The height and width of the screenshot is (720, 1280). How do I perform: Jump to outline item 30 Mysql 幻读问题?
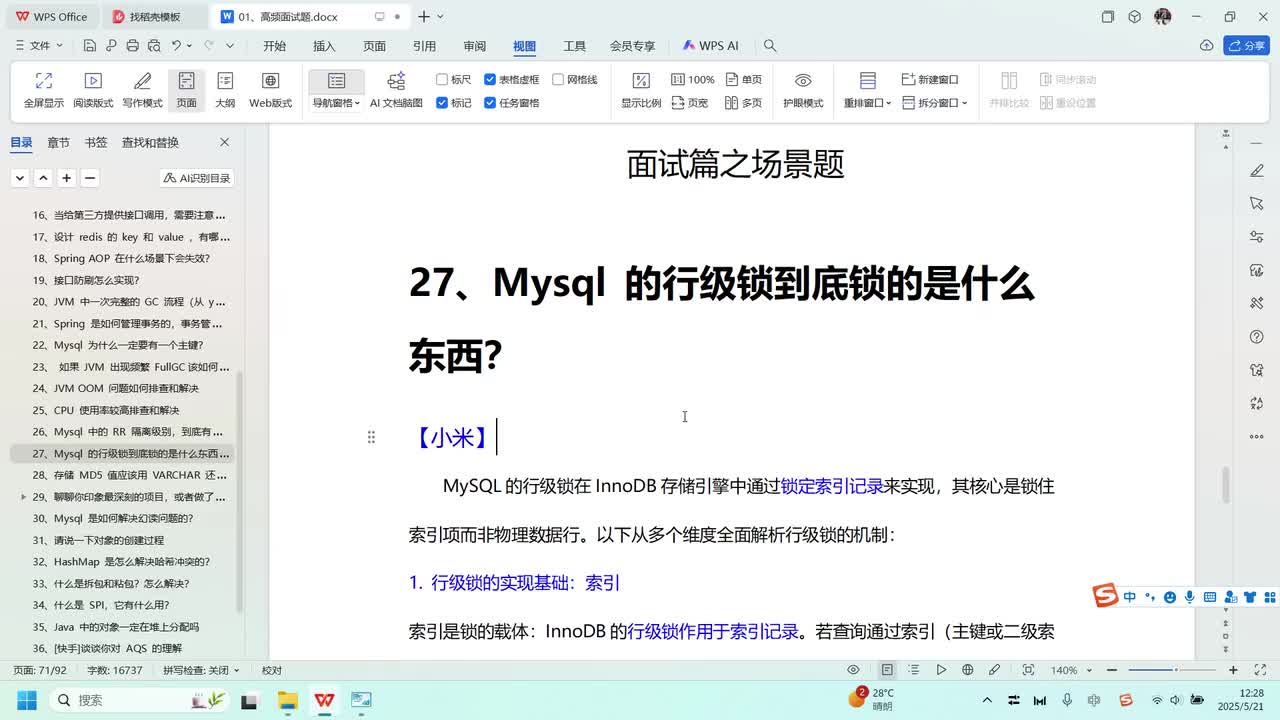[x=113, y=518]
